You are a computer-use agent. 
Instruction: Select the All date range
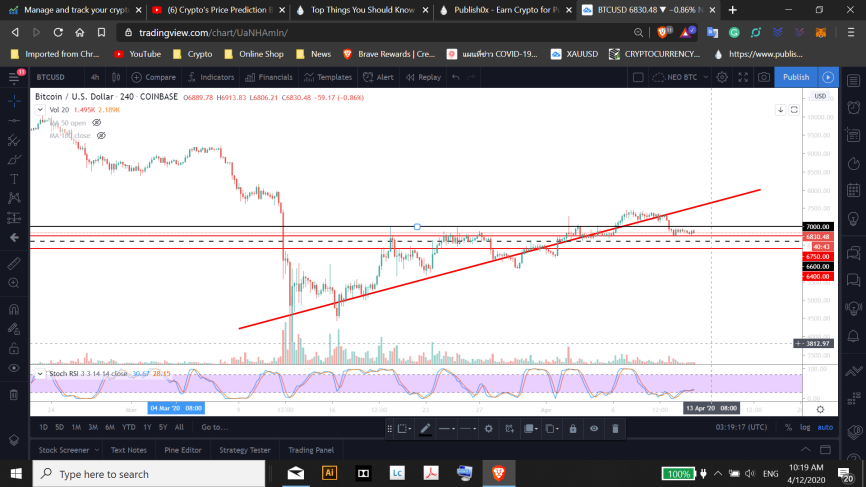(x=179, y=427)
